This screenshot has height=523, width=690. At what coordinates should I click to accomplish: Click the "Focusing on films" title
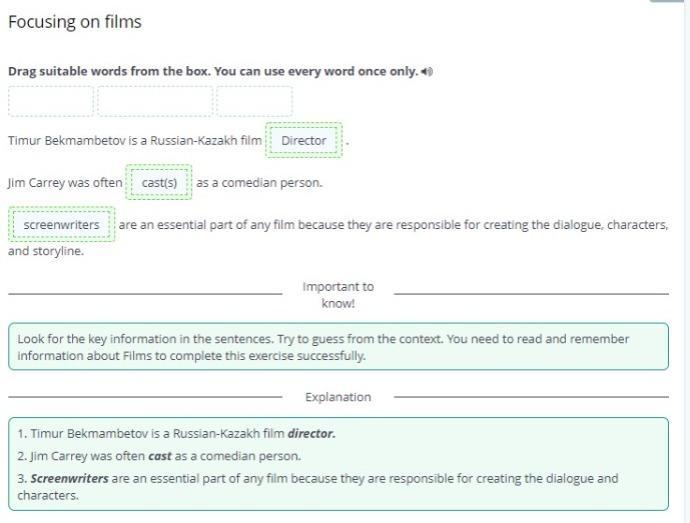[x=75, y=22]
